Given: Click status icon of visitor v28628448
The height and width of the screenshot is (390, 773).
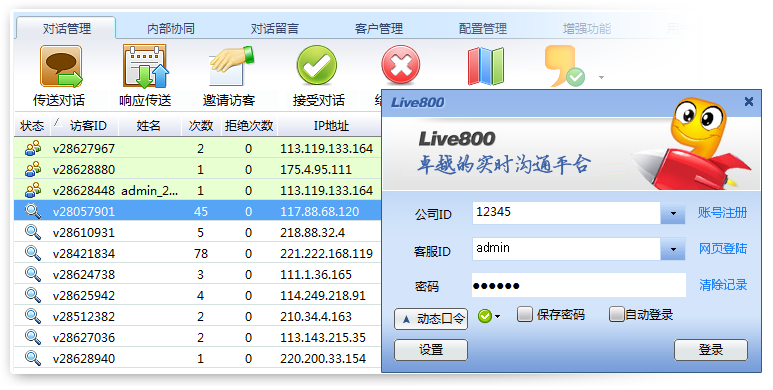Looking at the screenshot, I should [33, 190].
